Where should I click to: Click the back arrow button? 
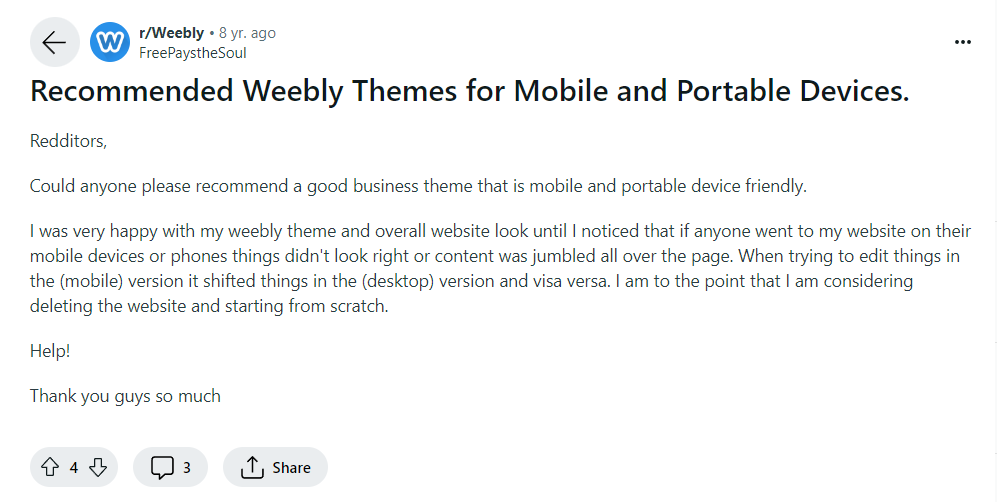click(x=54, y=42)
